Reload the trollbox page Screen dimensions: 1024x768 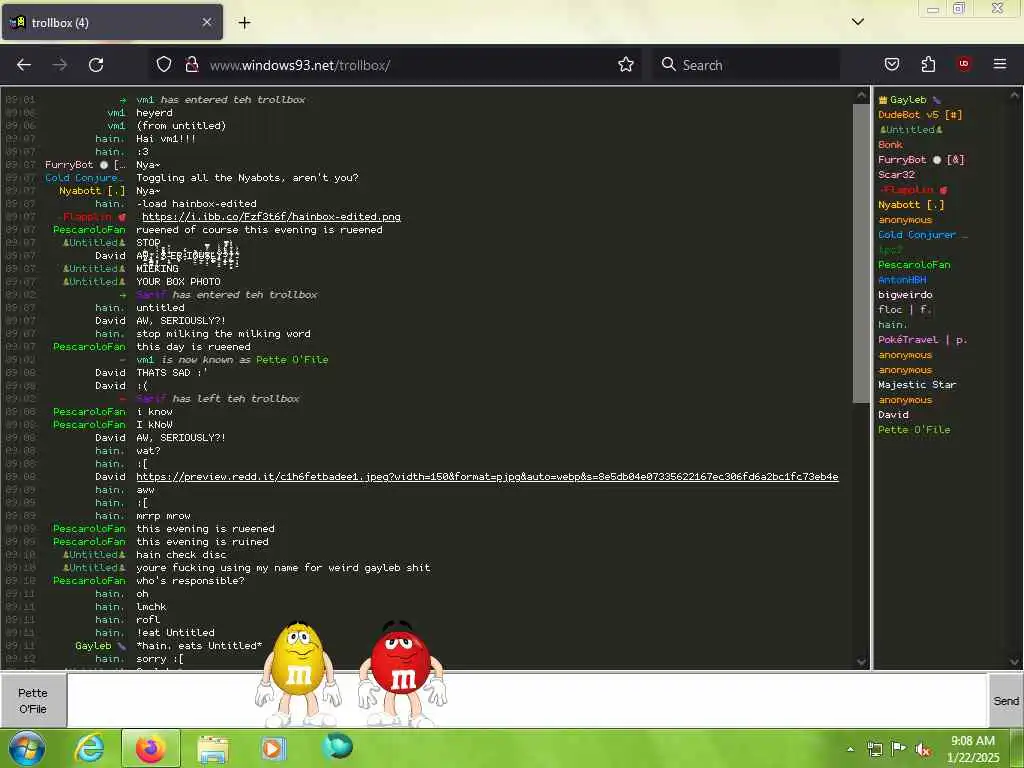tap(96, 65)
